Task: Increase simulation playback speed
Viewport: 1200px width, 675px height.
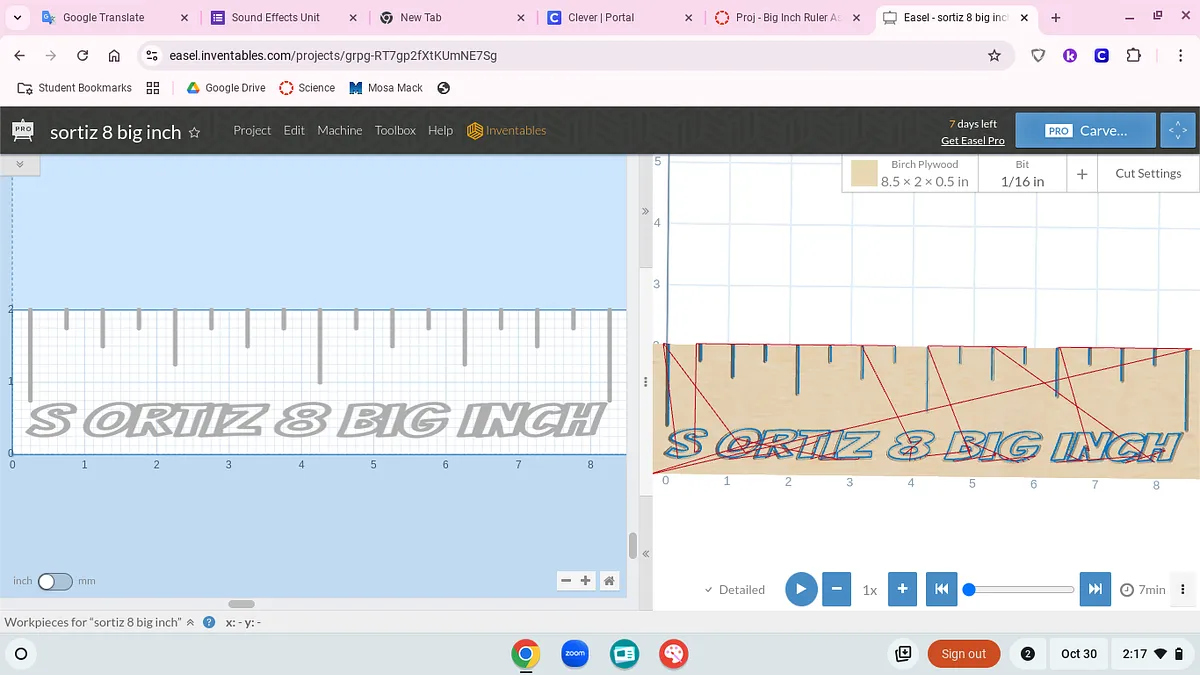Action: 902,589
